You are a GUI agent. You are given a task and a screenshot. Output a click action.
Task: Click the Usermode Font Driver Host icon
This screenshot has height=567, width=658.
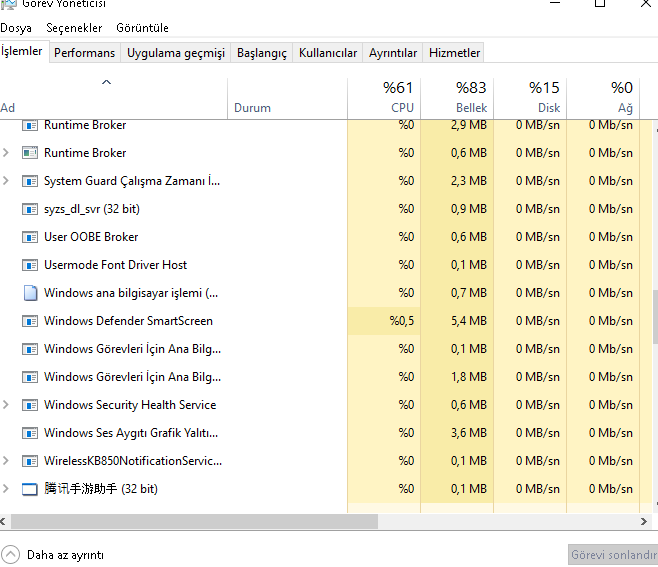coord(30,265)
